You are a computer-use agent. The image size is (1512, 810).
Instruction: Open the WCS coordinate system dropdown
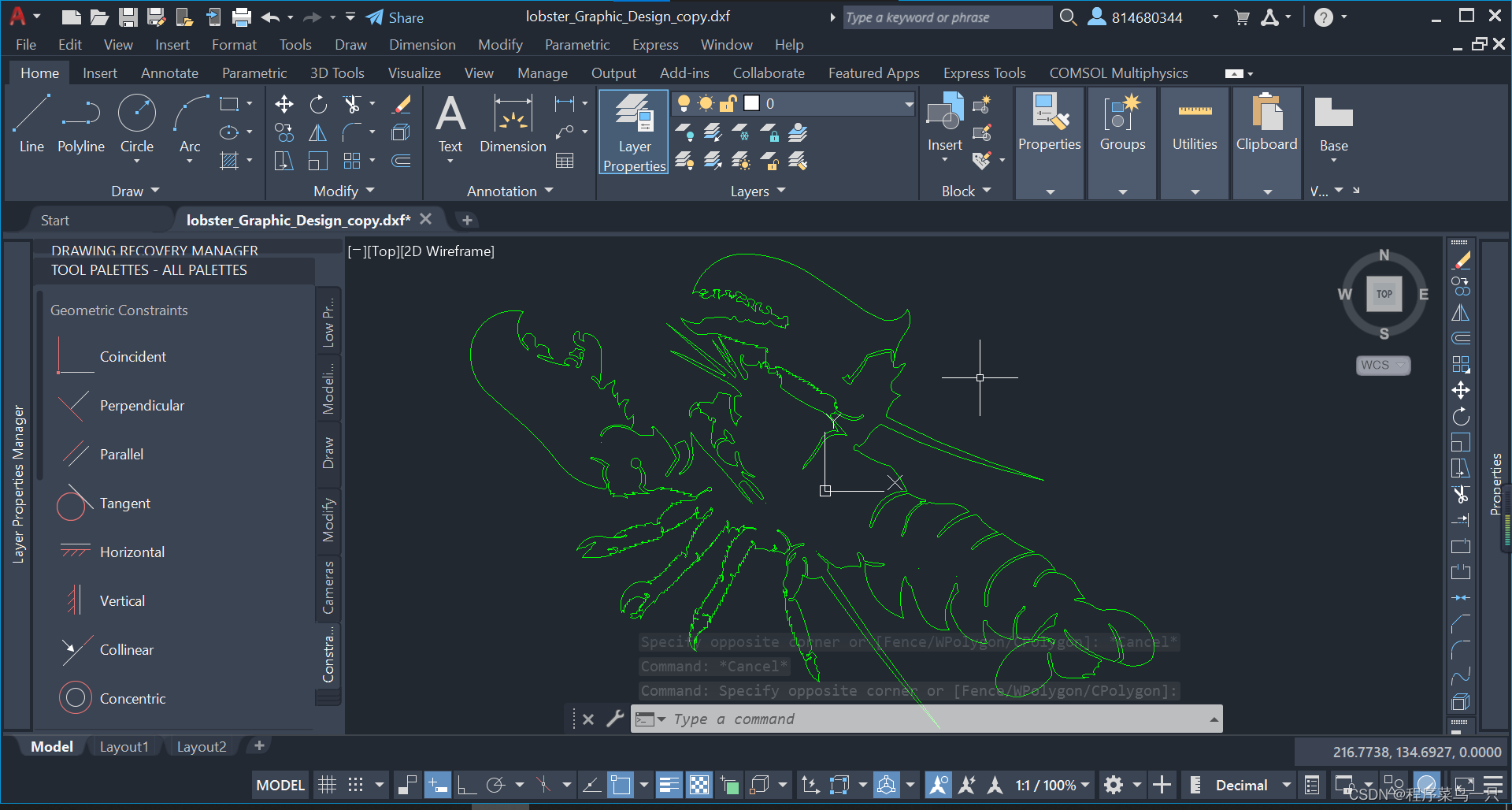pyautogui.click(x=1384, y=365)
